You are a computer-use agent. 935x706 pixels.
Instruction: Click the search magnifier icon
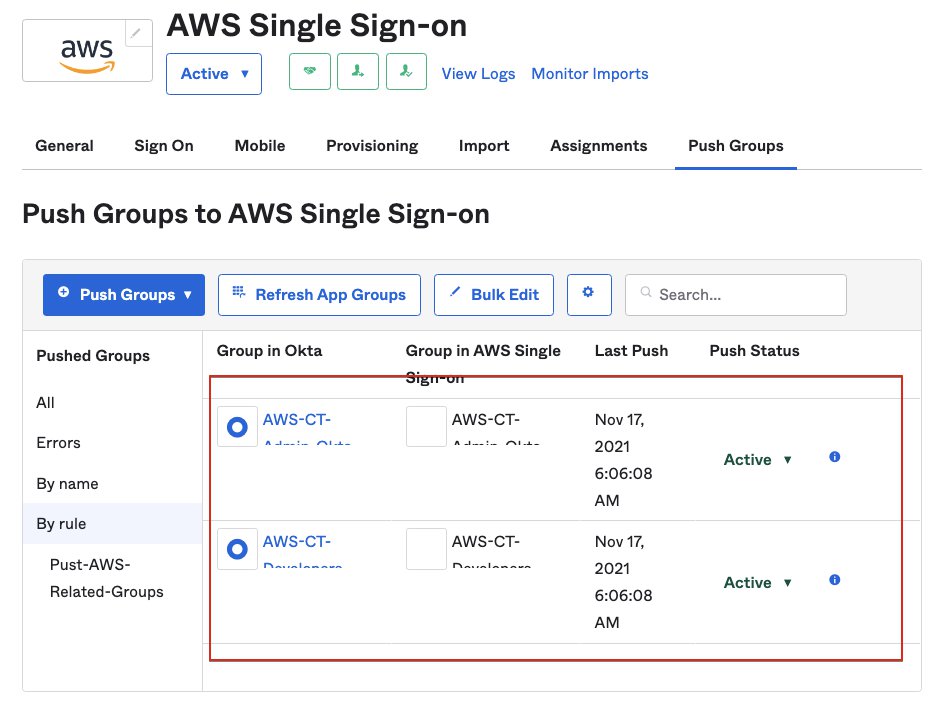click(x=646, y=292)
